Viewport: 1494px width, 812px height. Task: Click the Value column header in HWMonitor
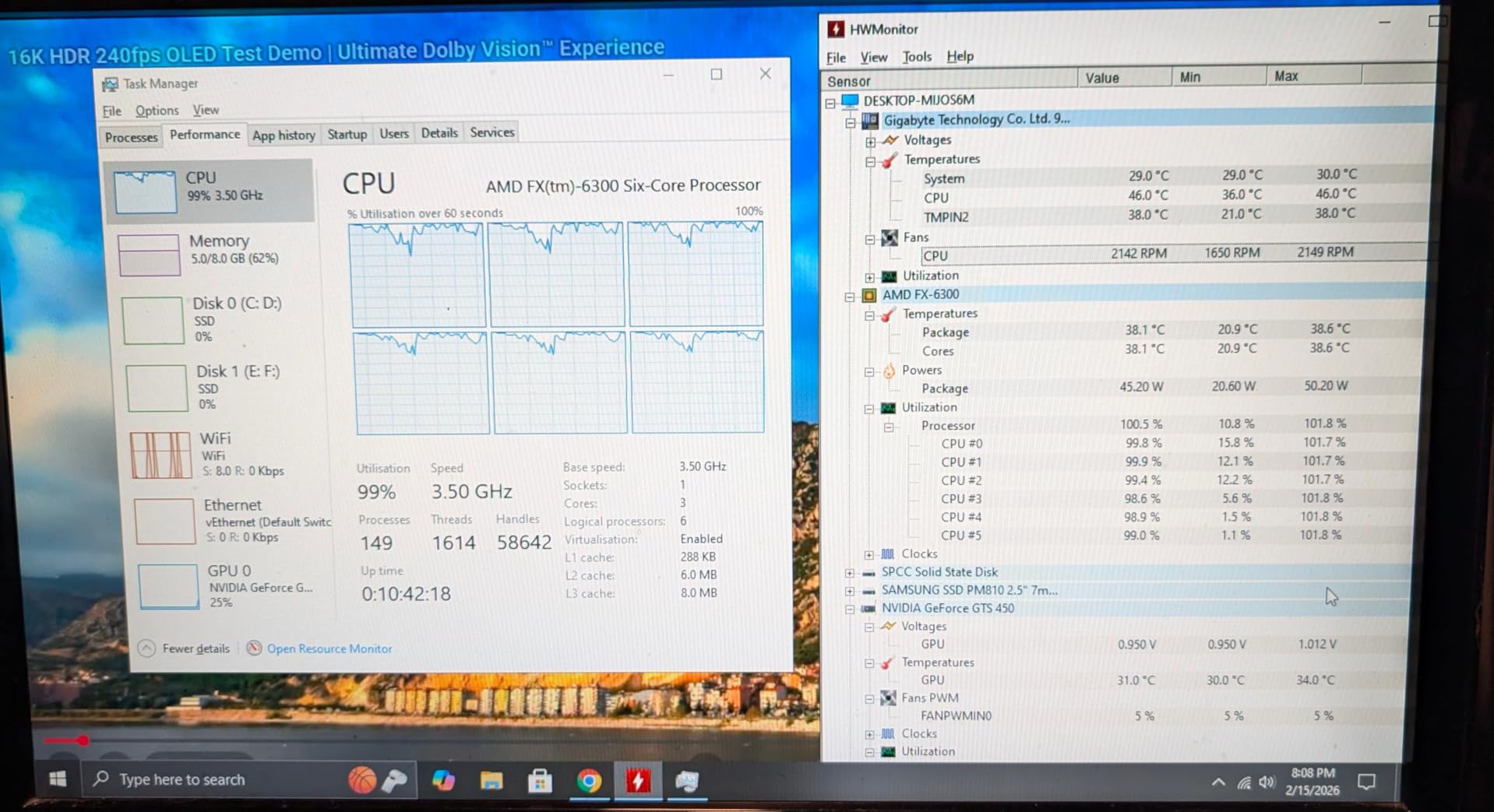click(x=1125, y=78)
